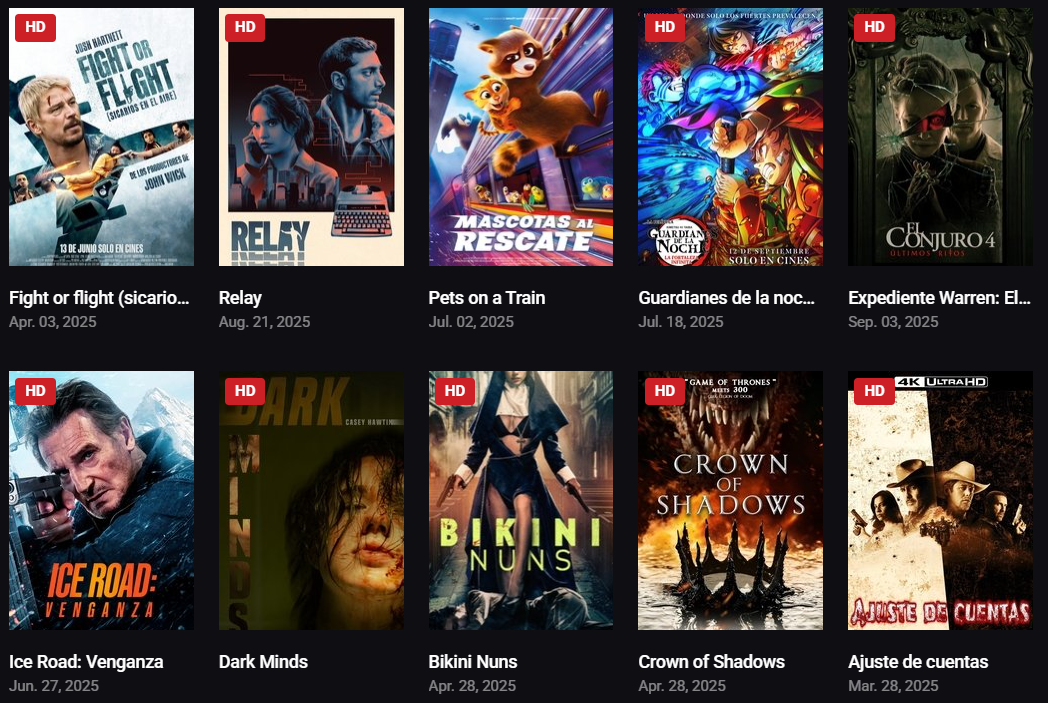This screenshot has height=703, width=1048.
Task: Open the Ice Road: Venganza poster
Action: click(102, 501)
